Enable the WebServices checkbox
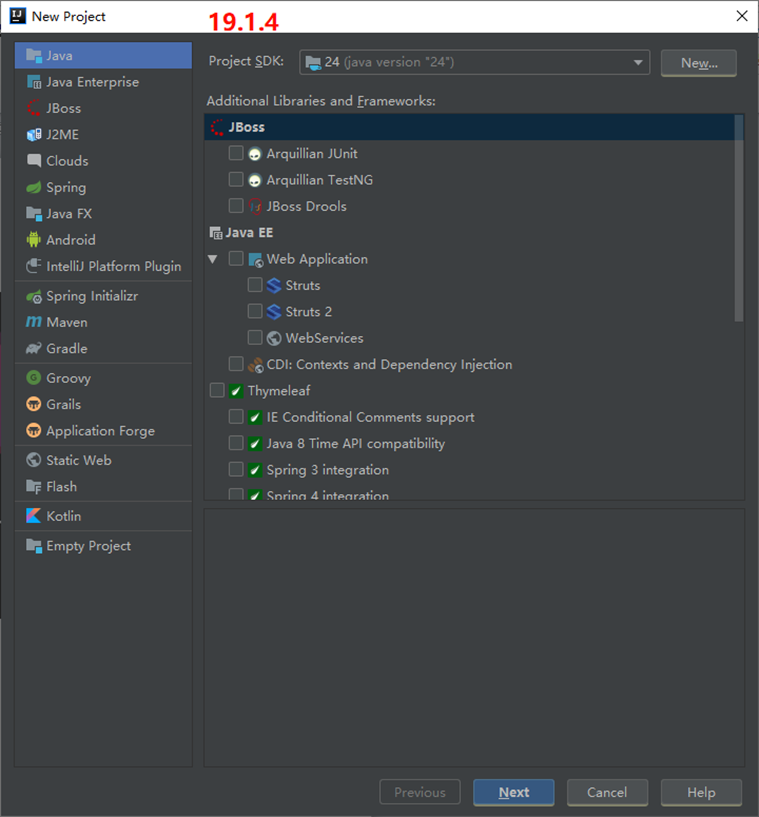759x817 pixels. [255, 338]
